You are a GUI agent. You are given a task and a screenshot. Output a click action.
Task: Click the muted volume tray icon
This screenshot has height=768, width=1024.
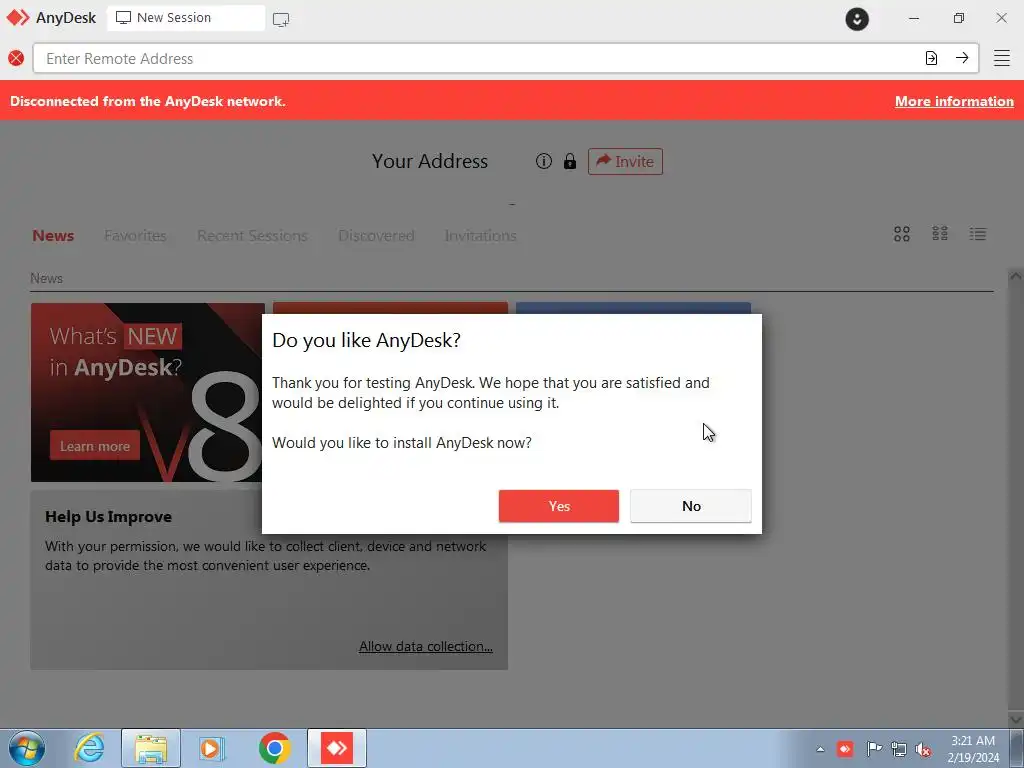(x=923, y=749)
